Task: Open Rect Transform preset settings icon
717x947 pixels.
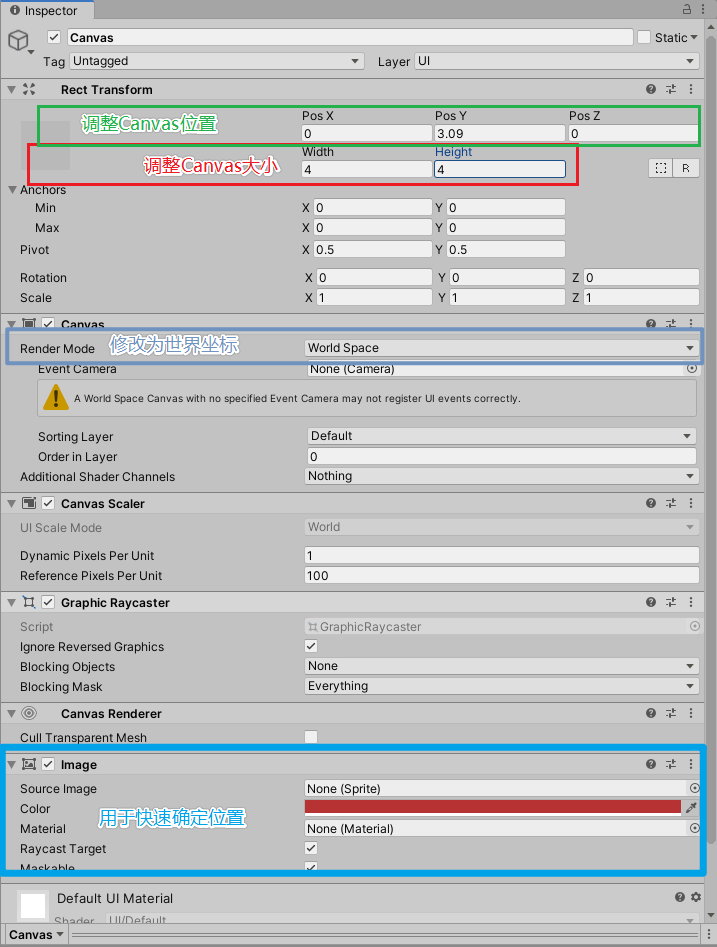Action: tap(671, 89)
